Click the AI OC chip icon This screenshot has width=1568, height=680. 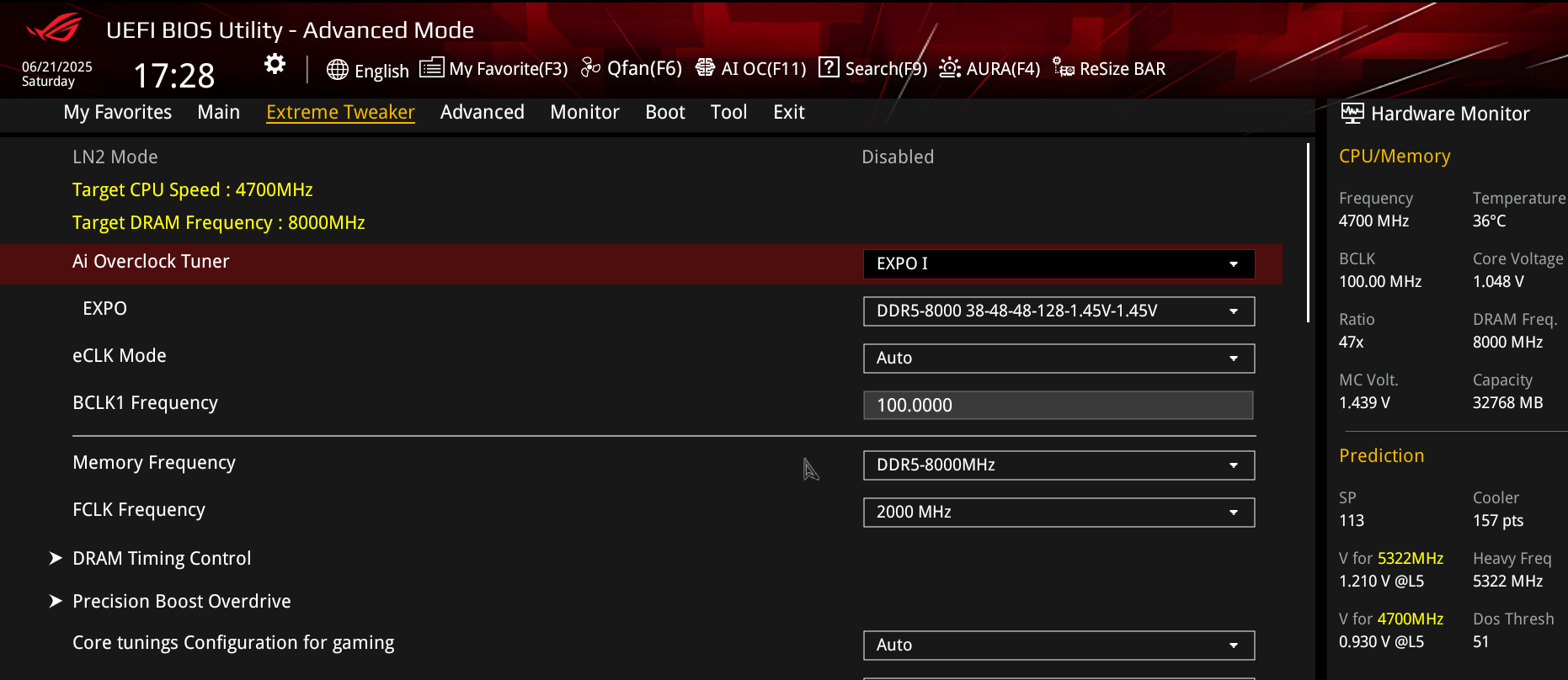705,67
